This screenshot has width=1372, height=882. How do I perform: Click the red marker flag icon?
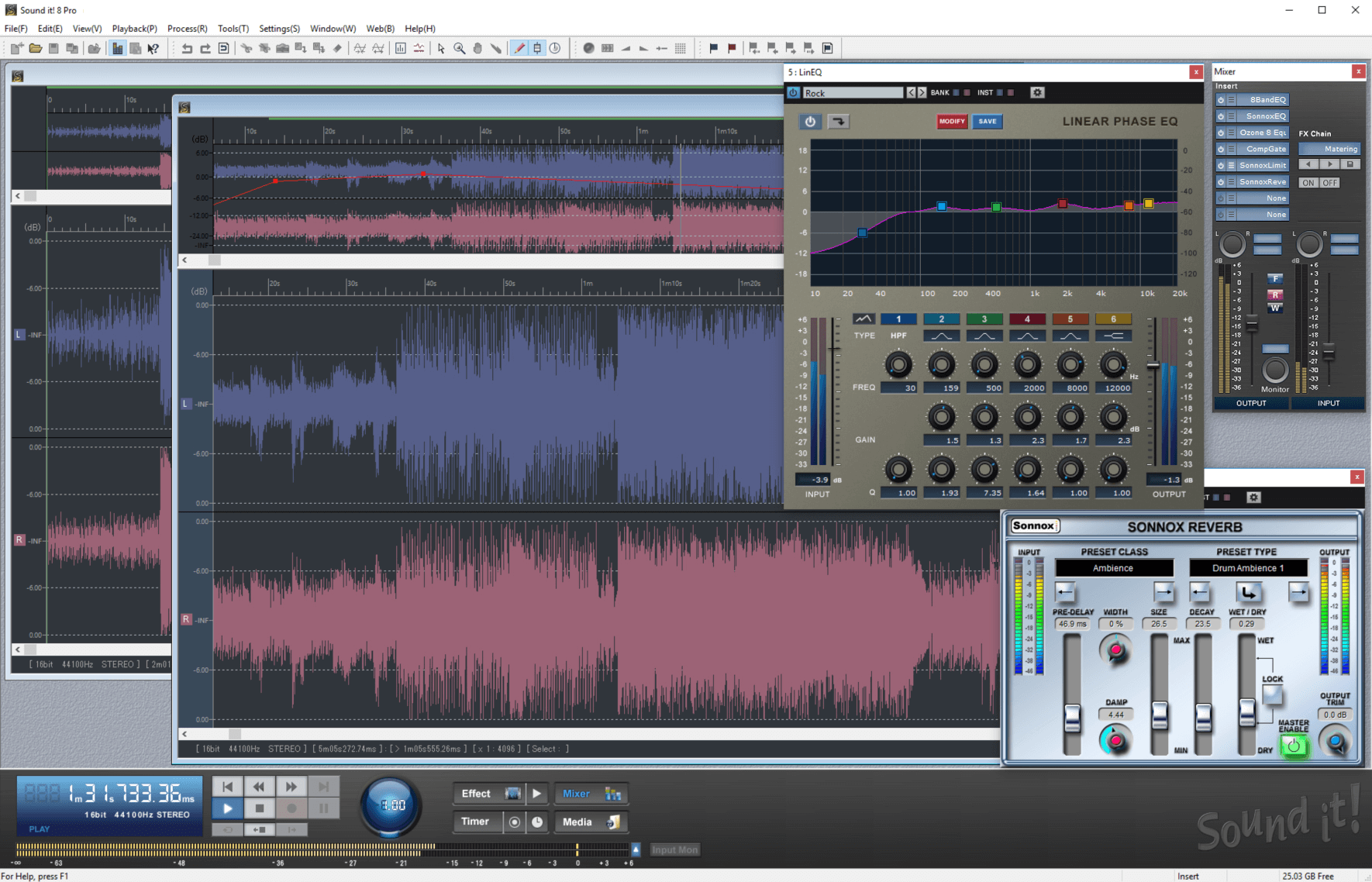click(x=731, y=48)
